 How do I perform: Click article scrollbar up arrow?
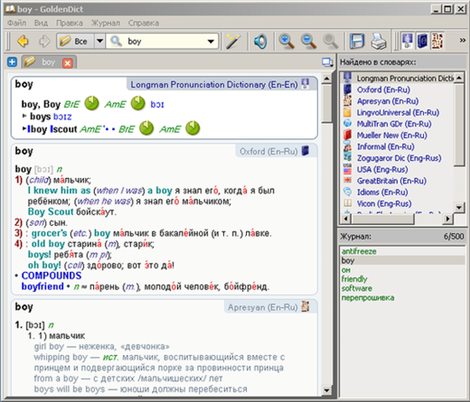point(327,79)
